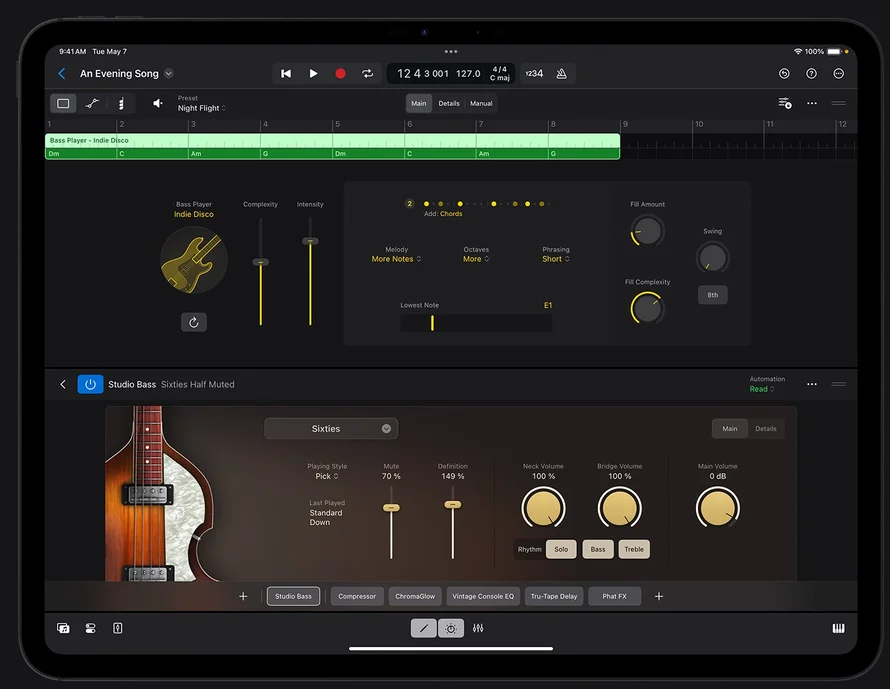This screenshot has height=689, width=890.
Task: Click the 8th swing button
Action: pos(713,295)
